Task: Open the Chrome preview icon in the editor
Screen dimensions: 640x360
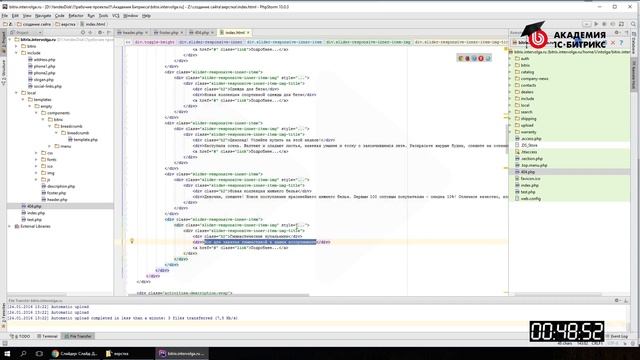Action: click(x=460, y=58)
